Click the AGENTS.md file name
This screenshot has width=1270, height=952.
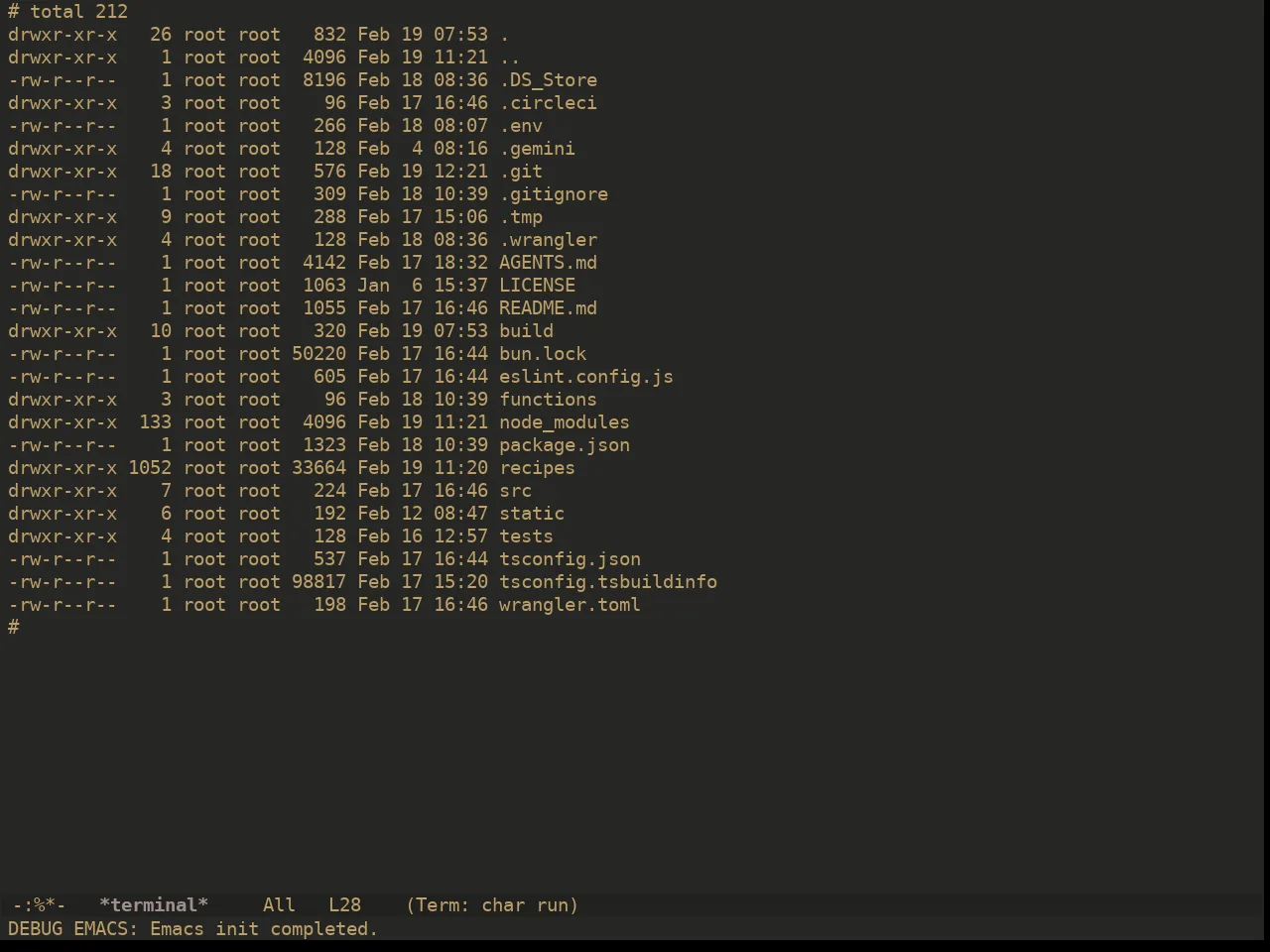[x=548, y=263]
